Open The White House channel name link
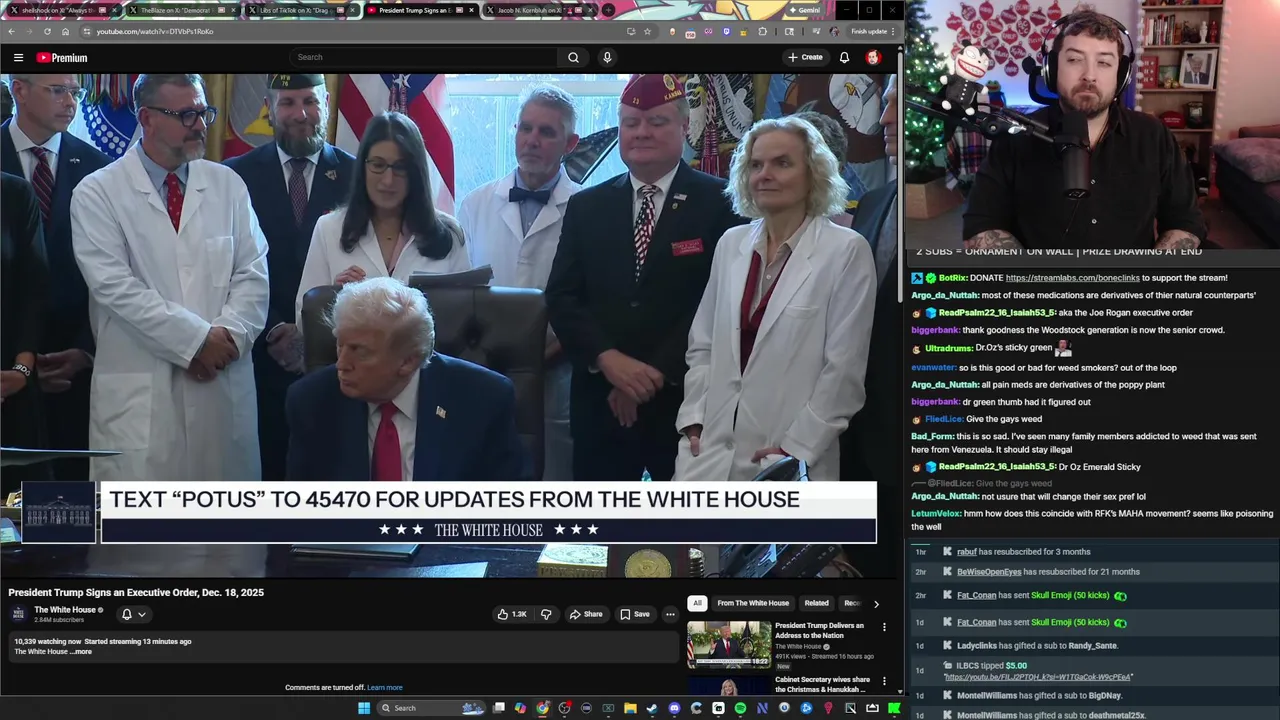The image size is (1280, 720). 65,610
